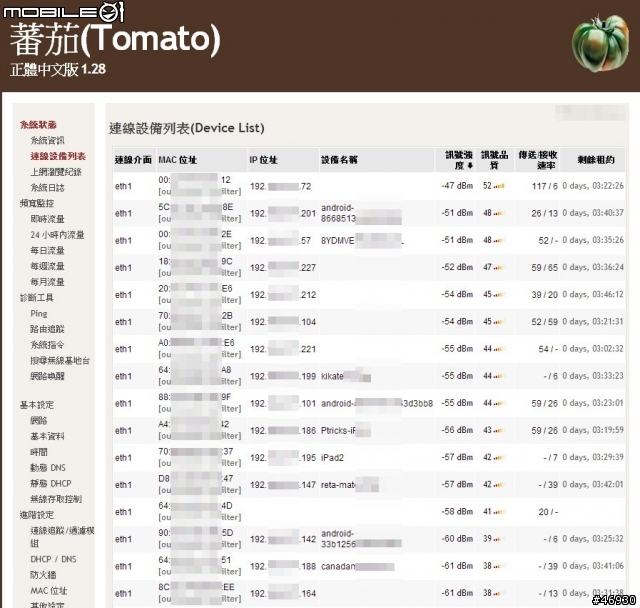Sort table by 連線介面 column header
Screen dimensions: 640x608
133,160
